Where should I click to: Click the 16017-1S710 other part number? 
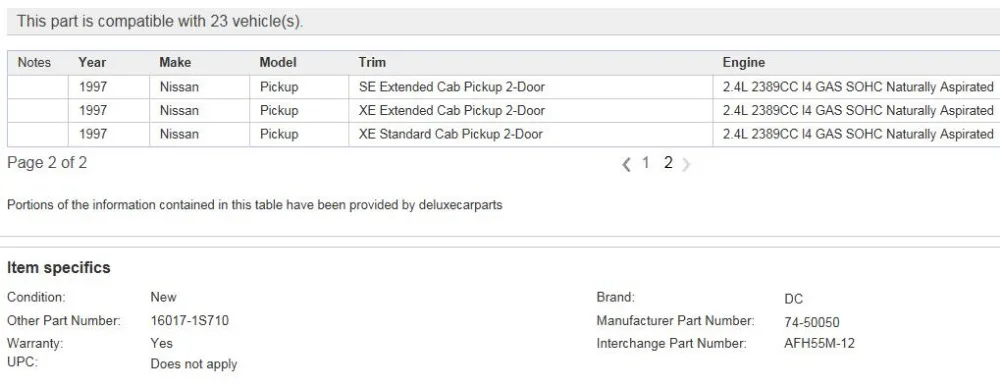189,320
